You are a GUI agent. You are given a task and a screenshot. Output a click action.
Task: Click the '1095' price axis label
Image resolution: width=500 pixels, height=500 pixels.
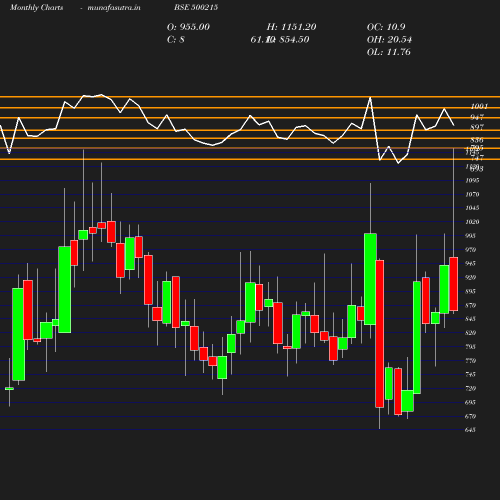[x=472, y=180]
